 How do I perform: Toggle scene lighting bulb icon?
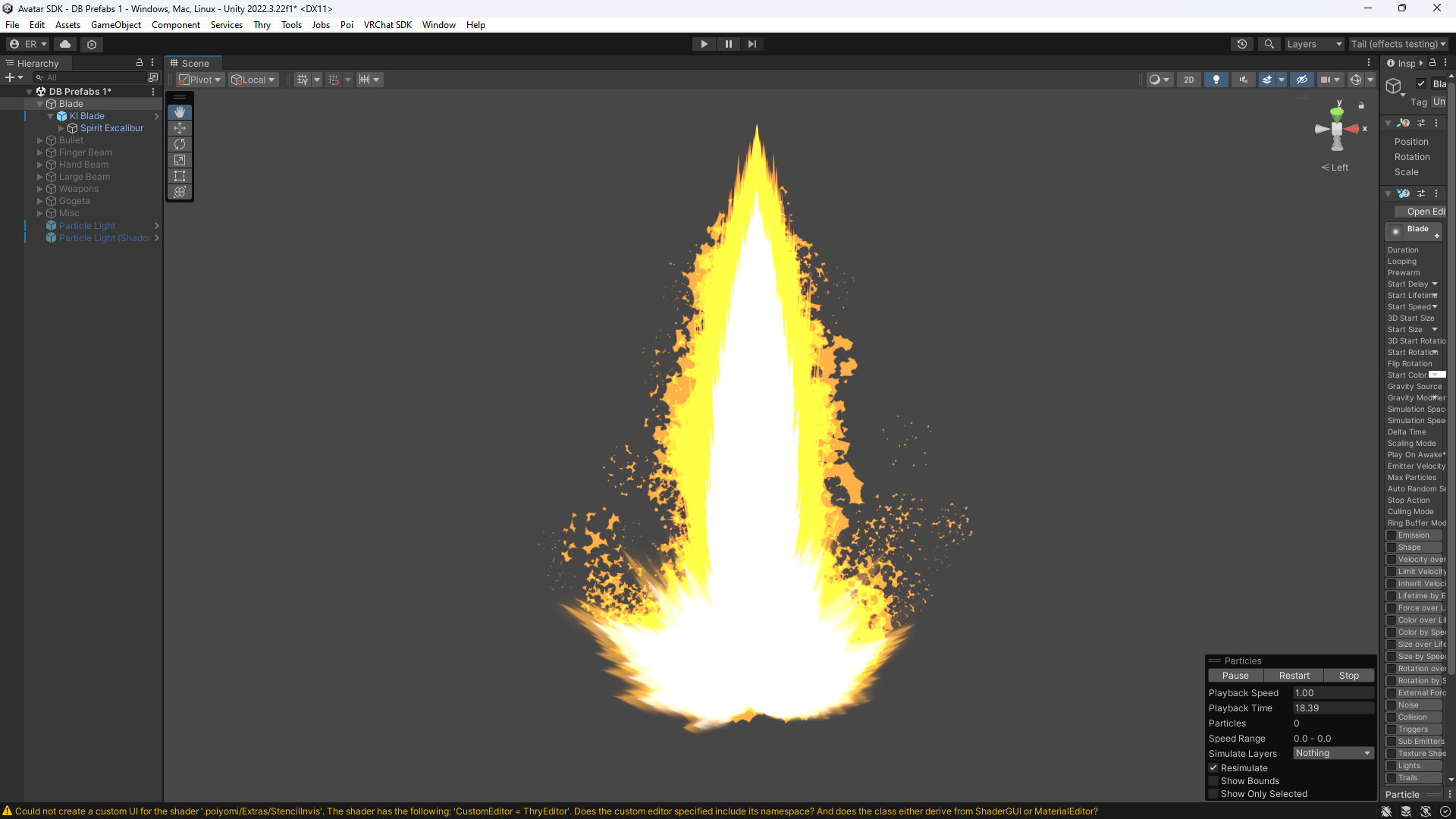point(1216,80)
